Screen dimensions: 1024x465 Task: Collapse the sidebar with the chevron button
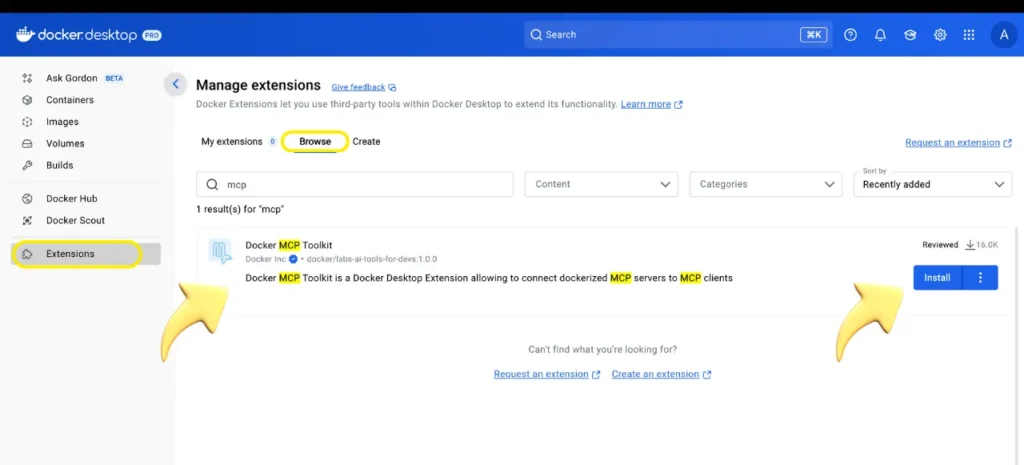point(175,84)
